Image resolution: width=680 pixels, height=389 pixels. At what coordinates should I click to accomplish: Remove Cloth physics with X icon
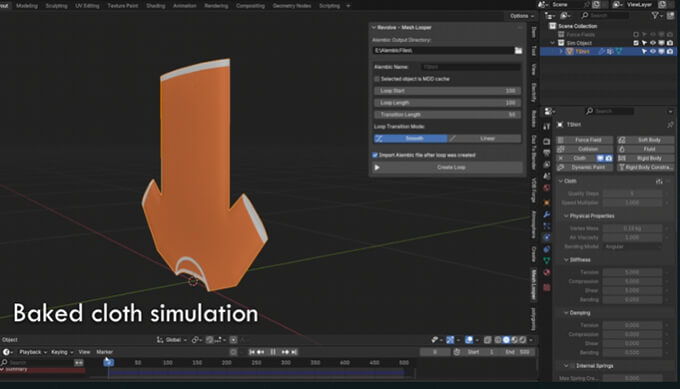561,158
